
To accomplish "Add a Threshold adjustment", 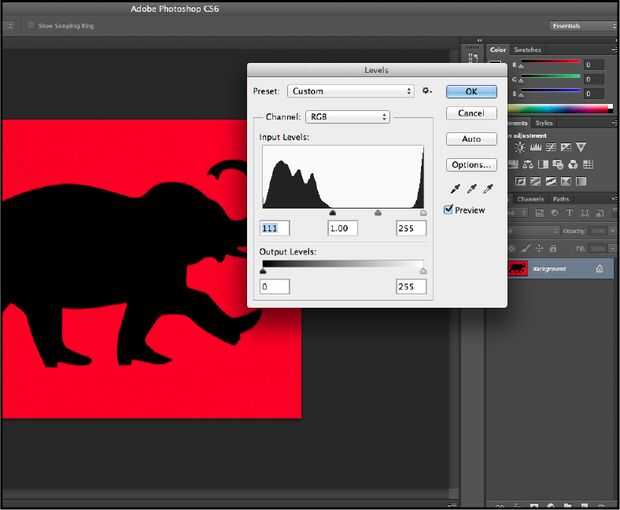I will (x=551, y=181).
